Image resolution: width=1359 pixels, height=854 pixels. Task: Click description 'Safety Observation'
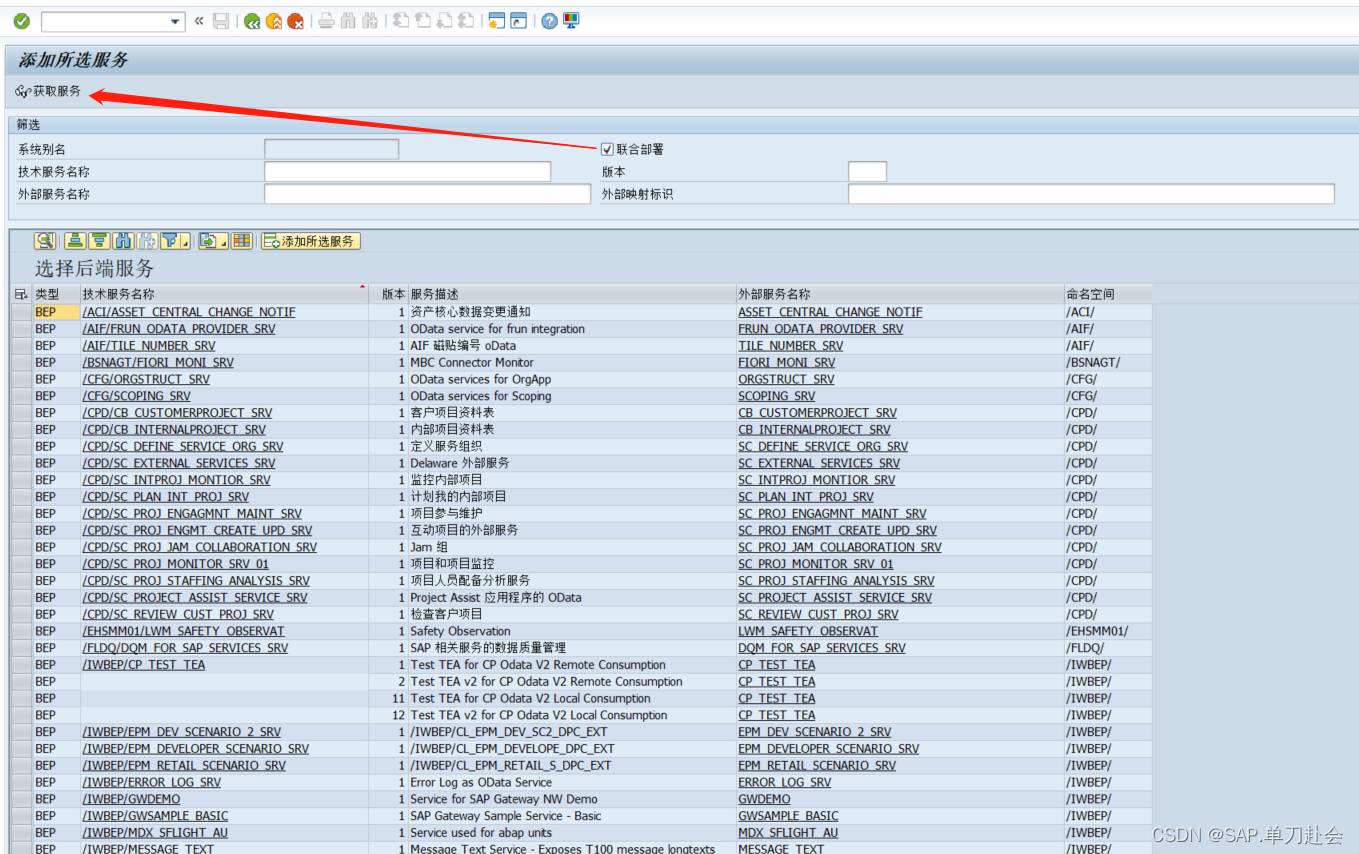coord(460,631)
